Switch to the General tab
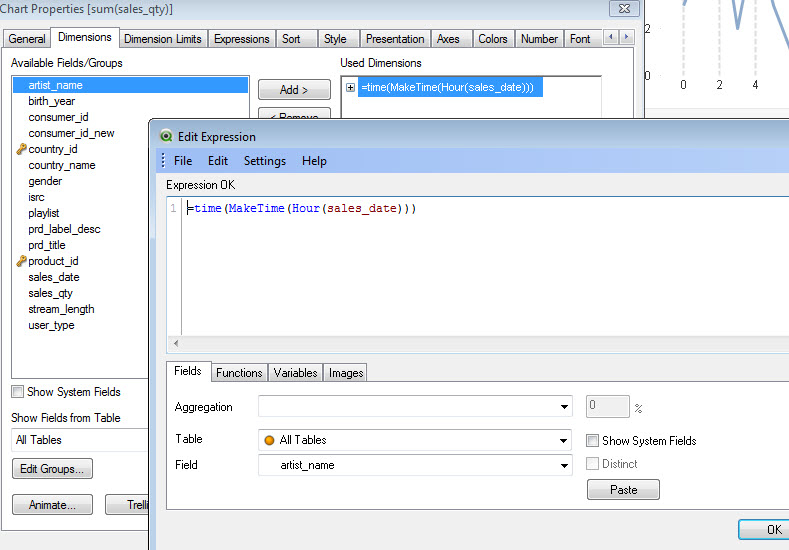The height and width of the screenshot is (550, 789). pos(27,39)
